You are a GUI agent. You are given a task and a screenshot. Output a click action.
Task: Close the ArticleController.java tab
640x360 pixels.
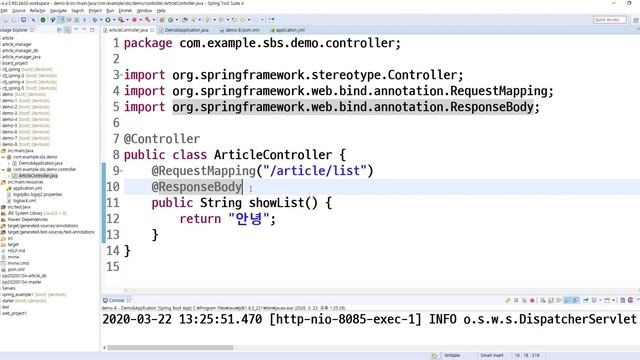[152, 30]
